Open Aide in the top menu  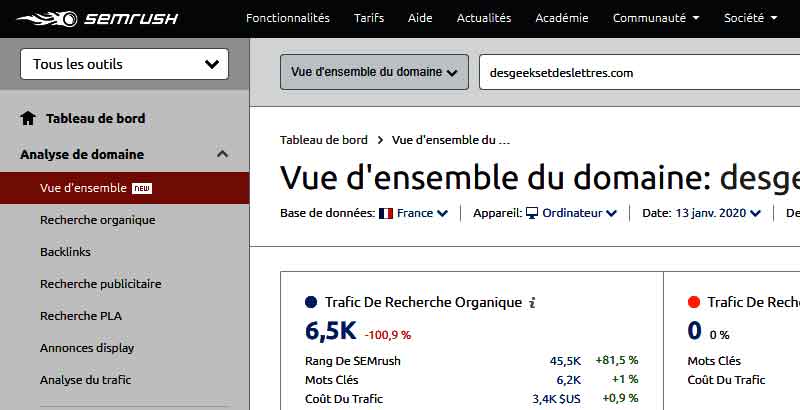click(x=420, y=18)
